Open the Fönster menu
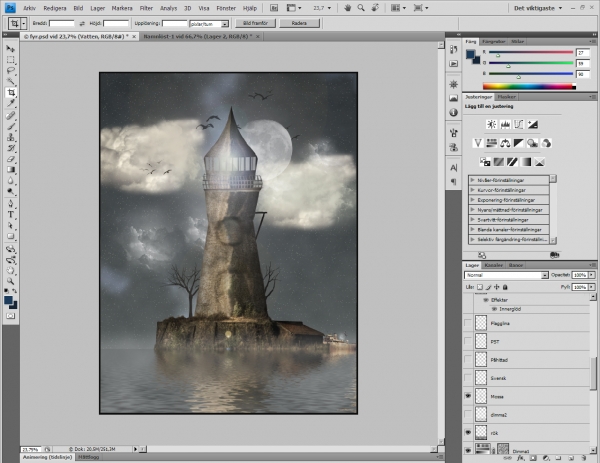Viewport: 600px width, 463px height. 226,8
